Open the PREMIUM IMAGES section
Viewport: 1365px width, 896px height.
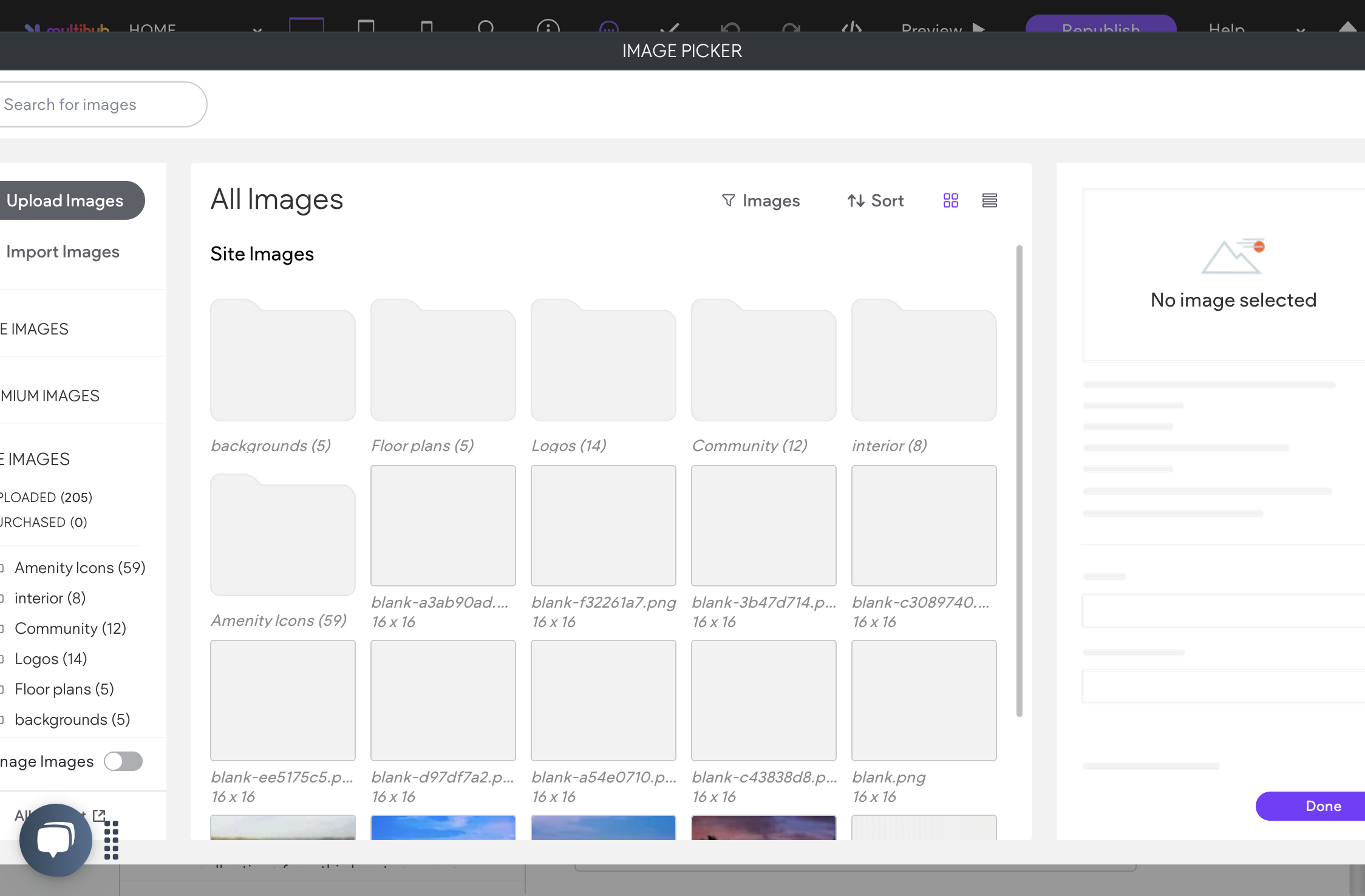[x=50, y=396]
